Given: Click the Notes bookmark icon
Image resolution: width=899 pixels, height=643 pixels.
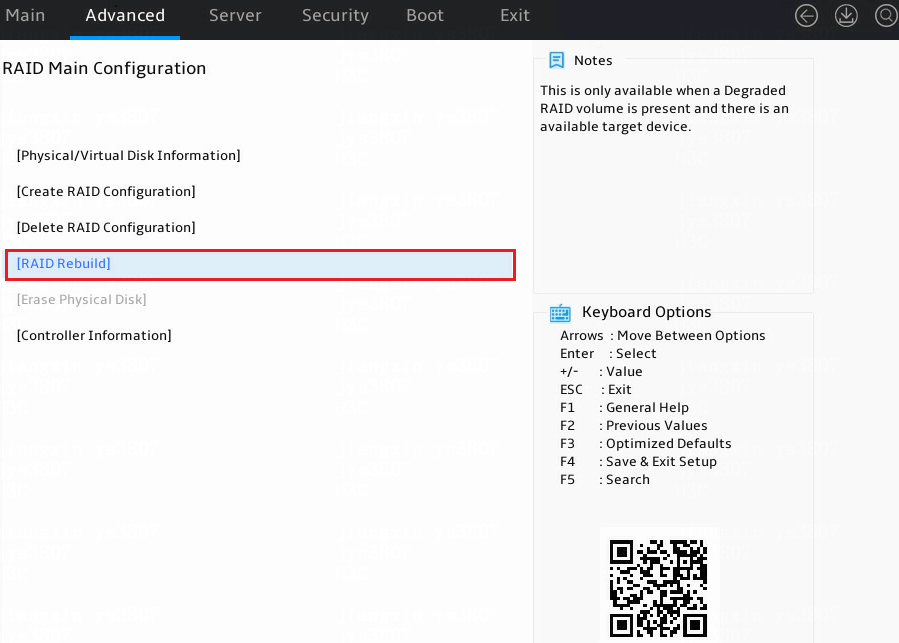Looking at the screenshot, I should click(556, 60).
